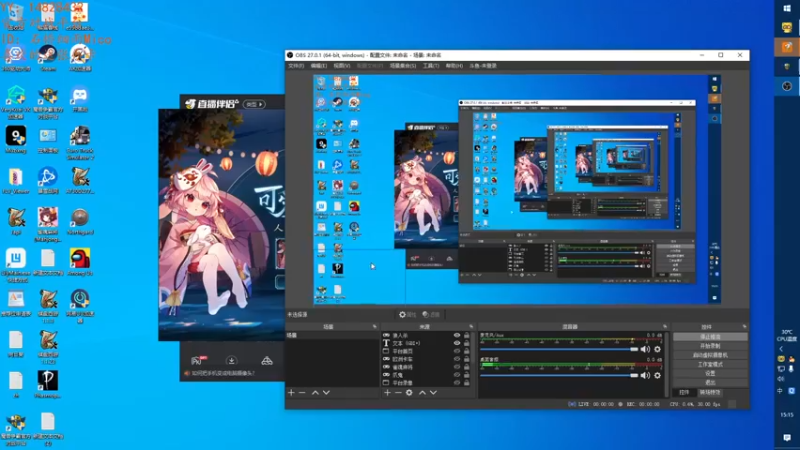800x450 pixels.
Task: Mute the 麦克风/Aux speaker icon
Action: pos(645,349)
